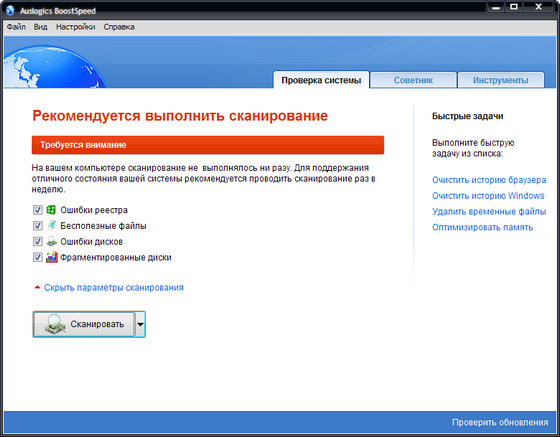Viewport: 560px width, 437px height.
Task: Click the Ошибки реестра label text
Action: coord(94,210)
